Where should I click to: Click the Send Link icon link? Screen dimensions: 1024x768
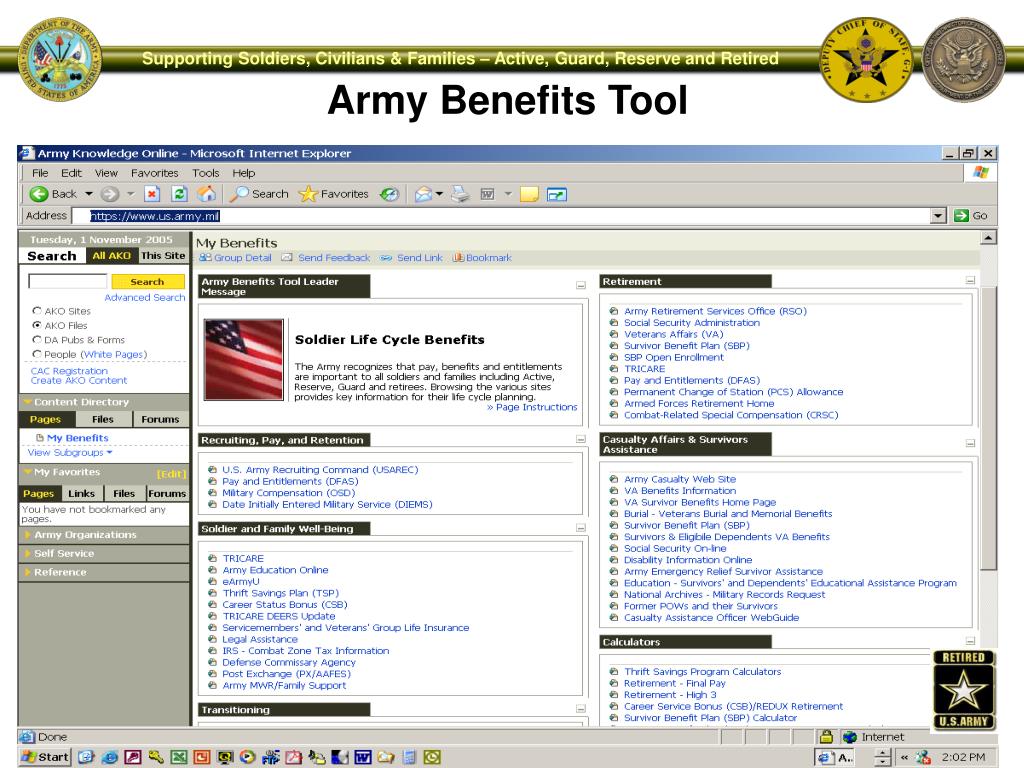[x=411, y=258]
